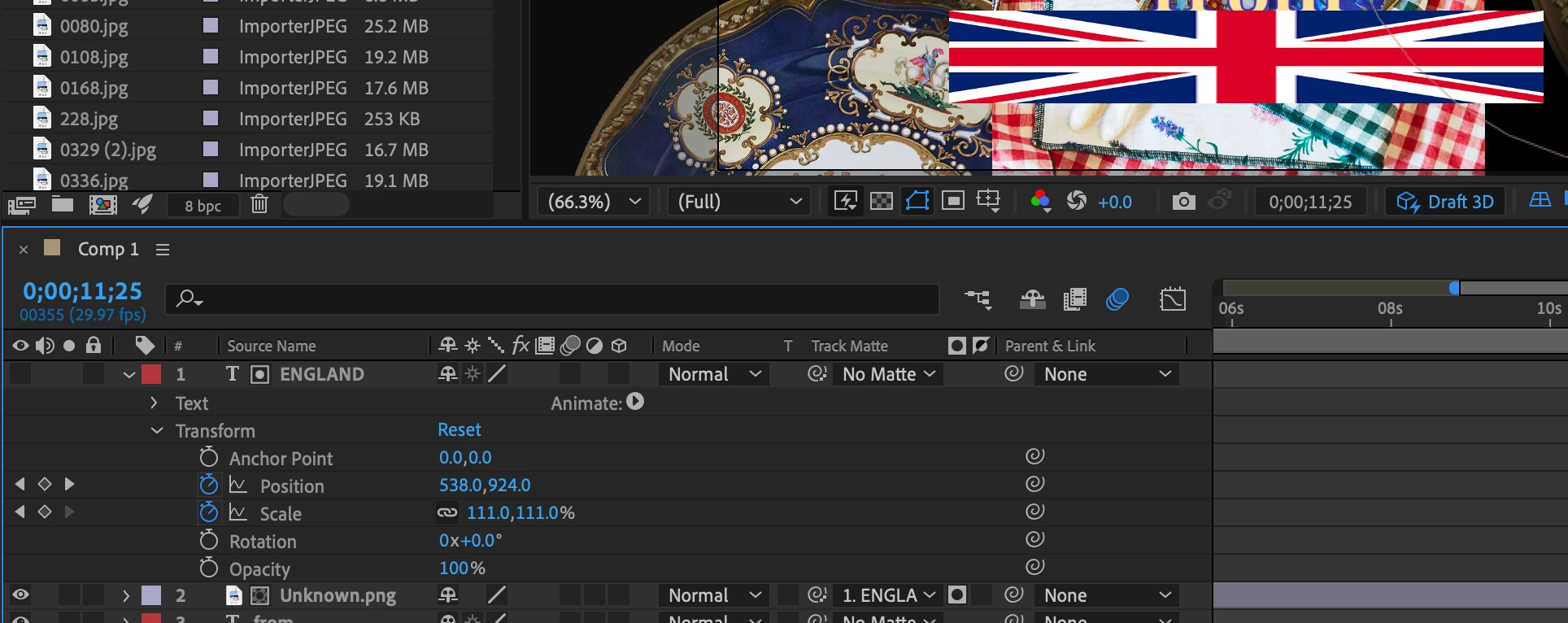1568x623 pixels.
Task: Toggle mask and shape path visibility
Action: tap(917, 201)
